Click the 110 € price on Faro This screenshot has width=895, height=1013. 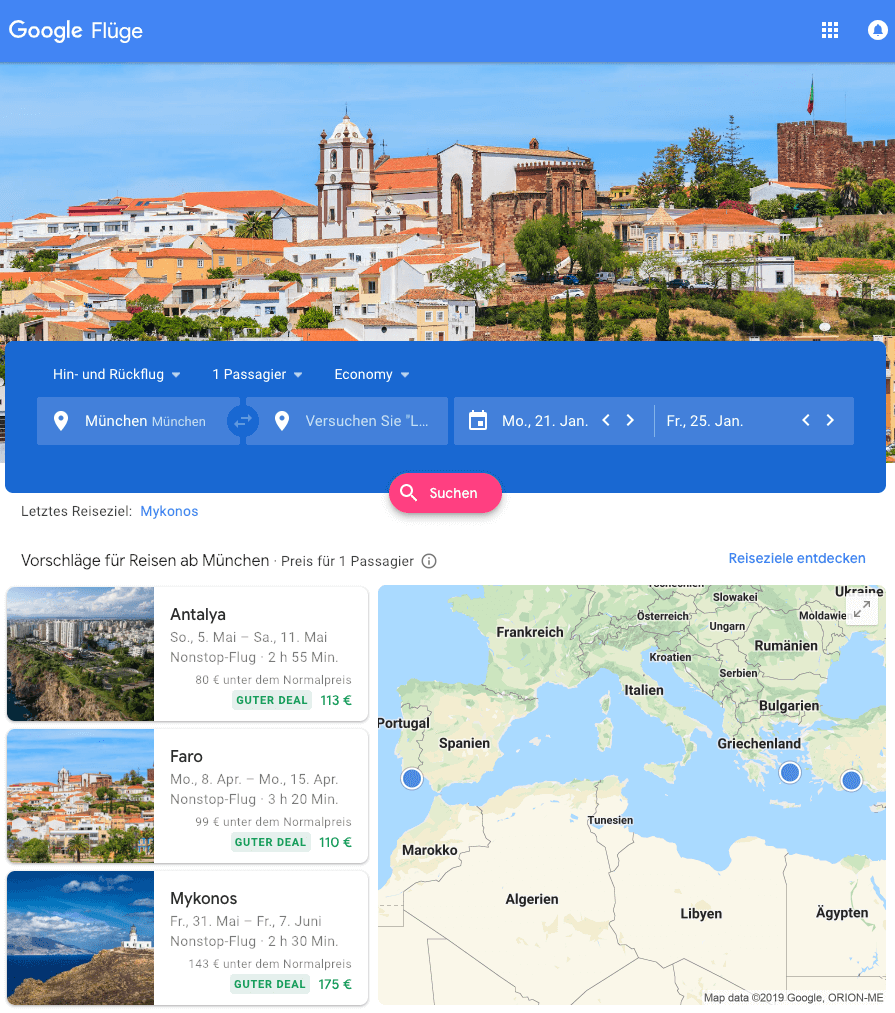point(335,842)
